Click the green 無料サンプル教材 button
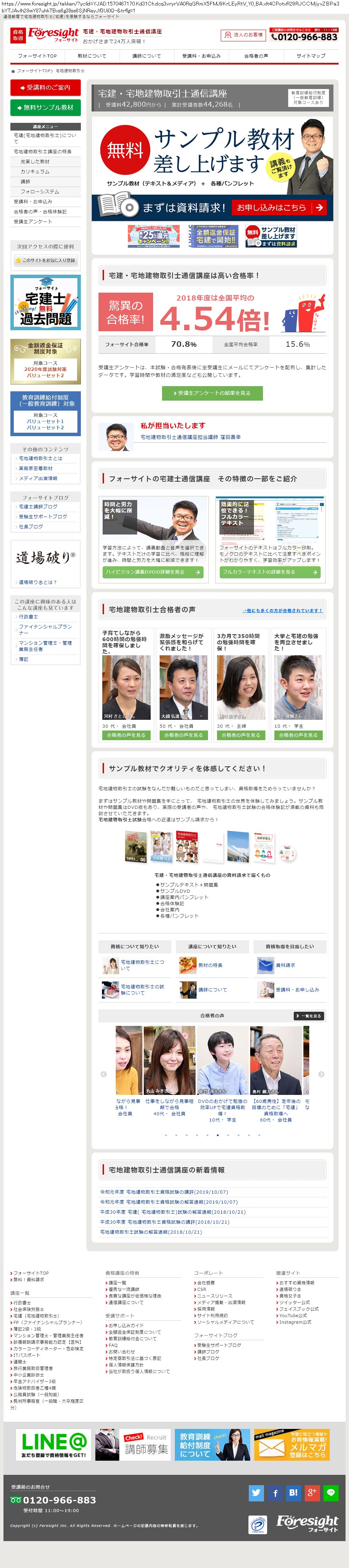 46,107
